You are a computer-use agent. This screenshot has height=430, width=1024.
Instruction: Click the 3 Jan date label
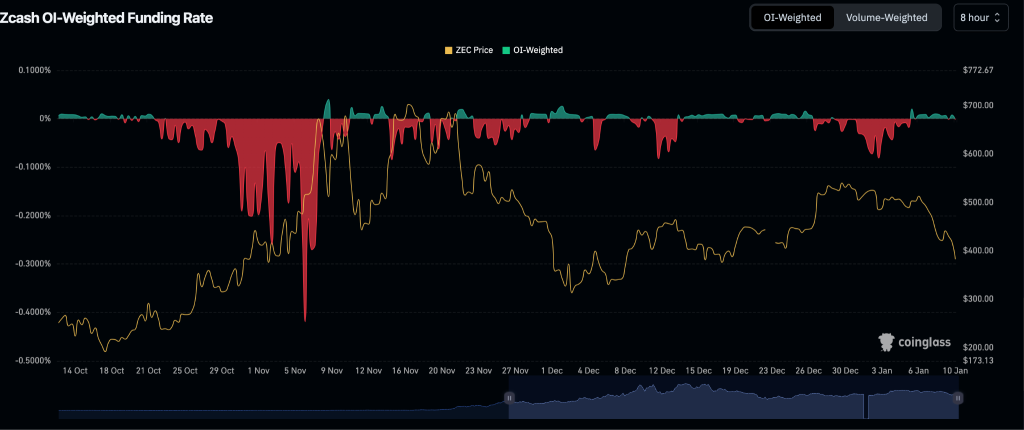point(882,371)
